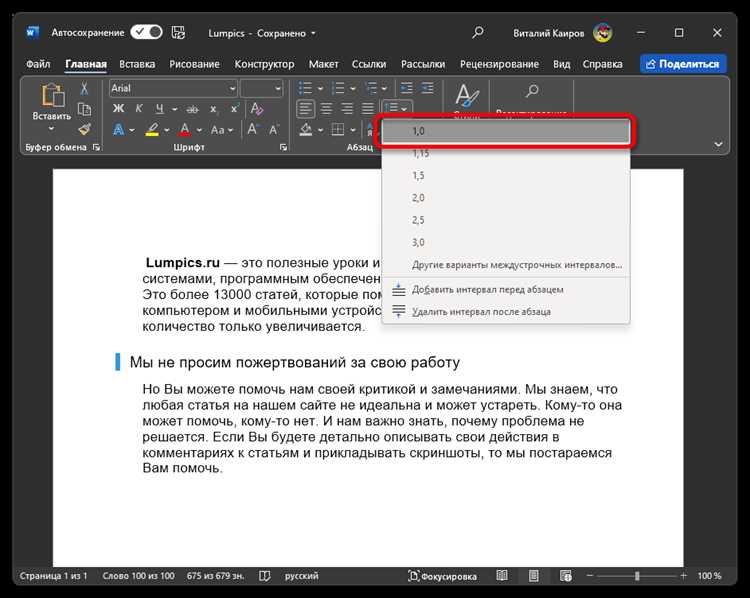750x598 pixels.
Task: Decrease font size
Action: pos(274,130)
